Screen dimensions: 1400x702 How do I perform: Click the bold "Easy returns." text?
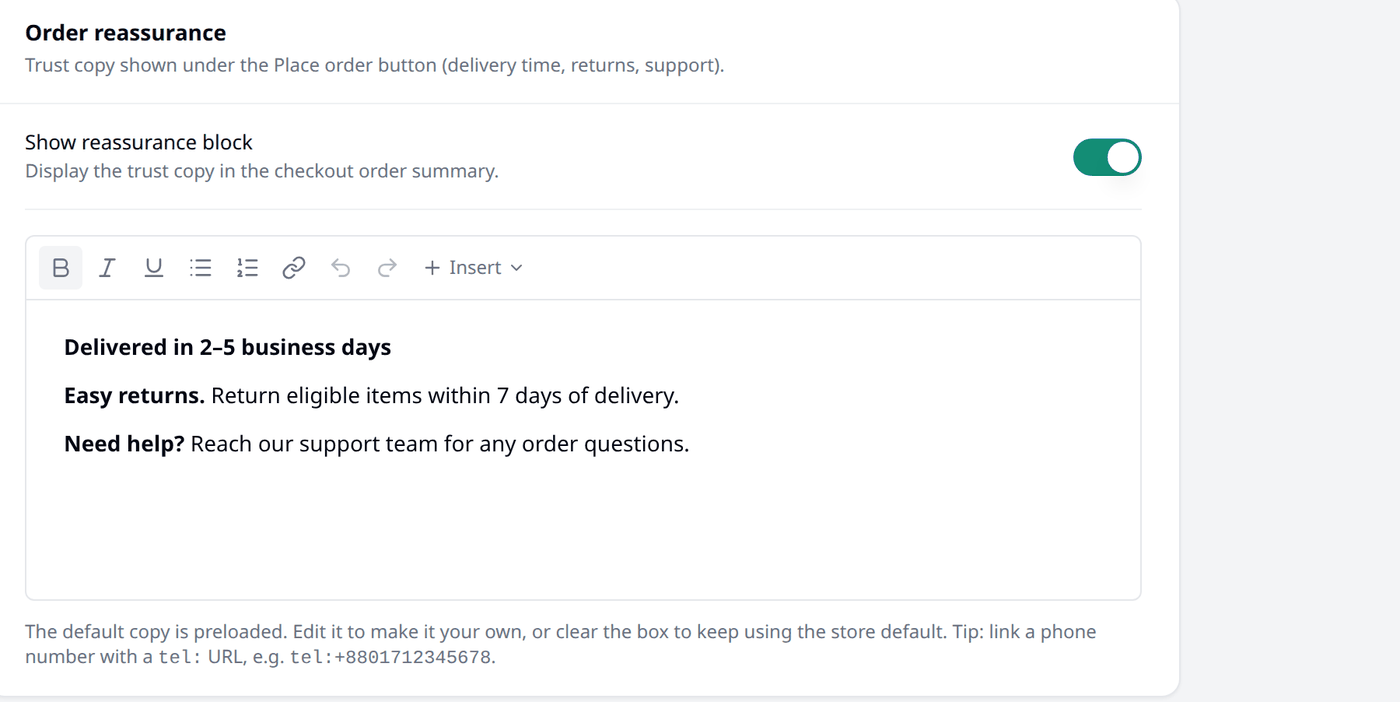coord(134,395)
